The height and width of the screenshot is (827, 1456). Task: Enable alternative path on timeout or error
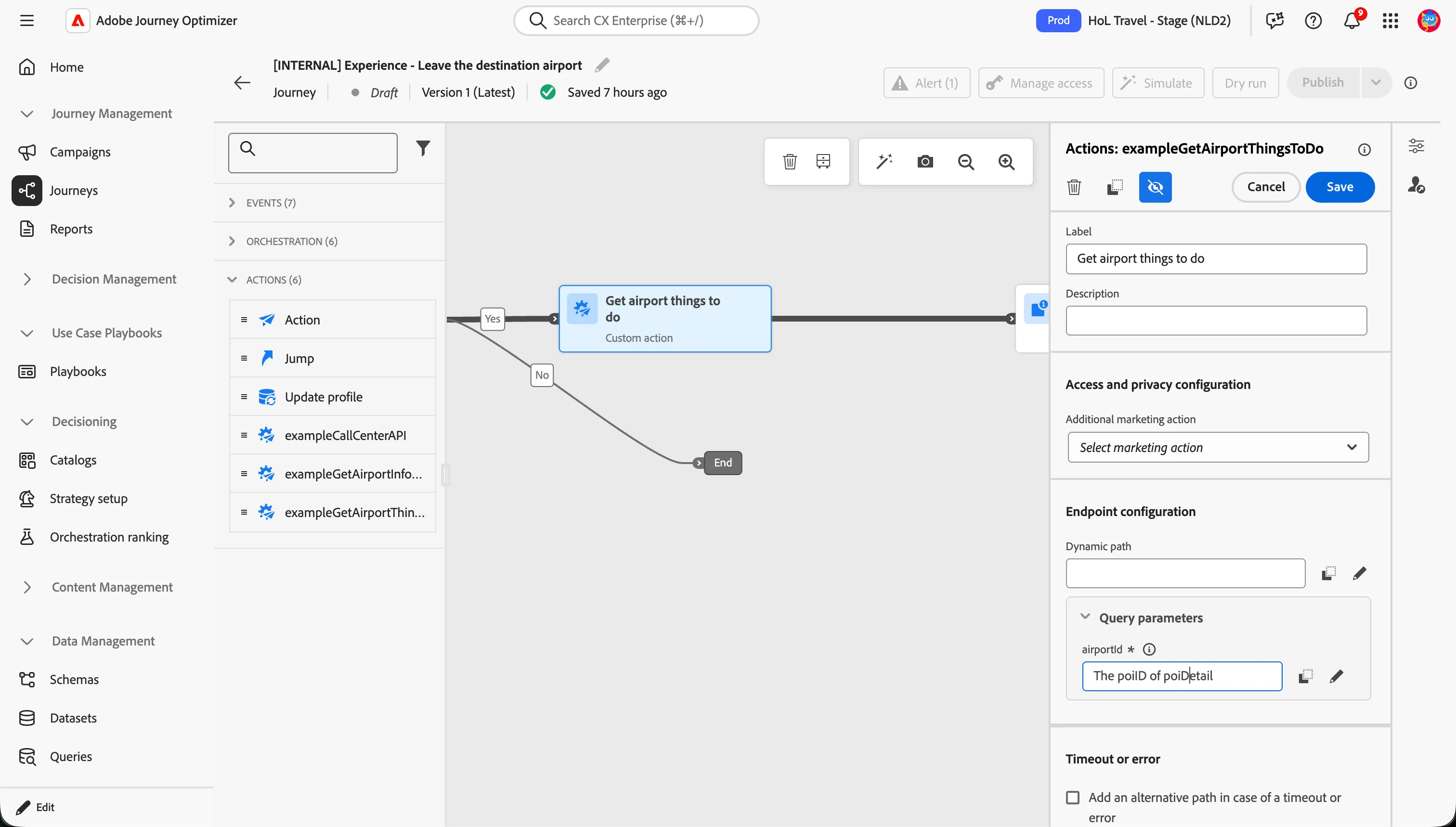click(x=1073, y=798)
